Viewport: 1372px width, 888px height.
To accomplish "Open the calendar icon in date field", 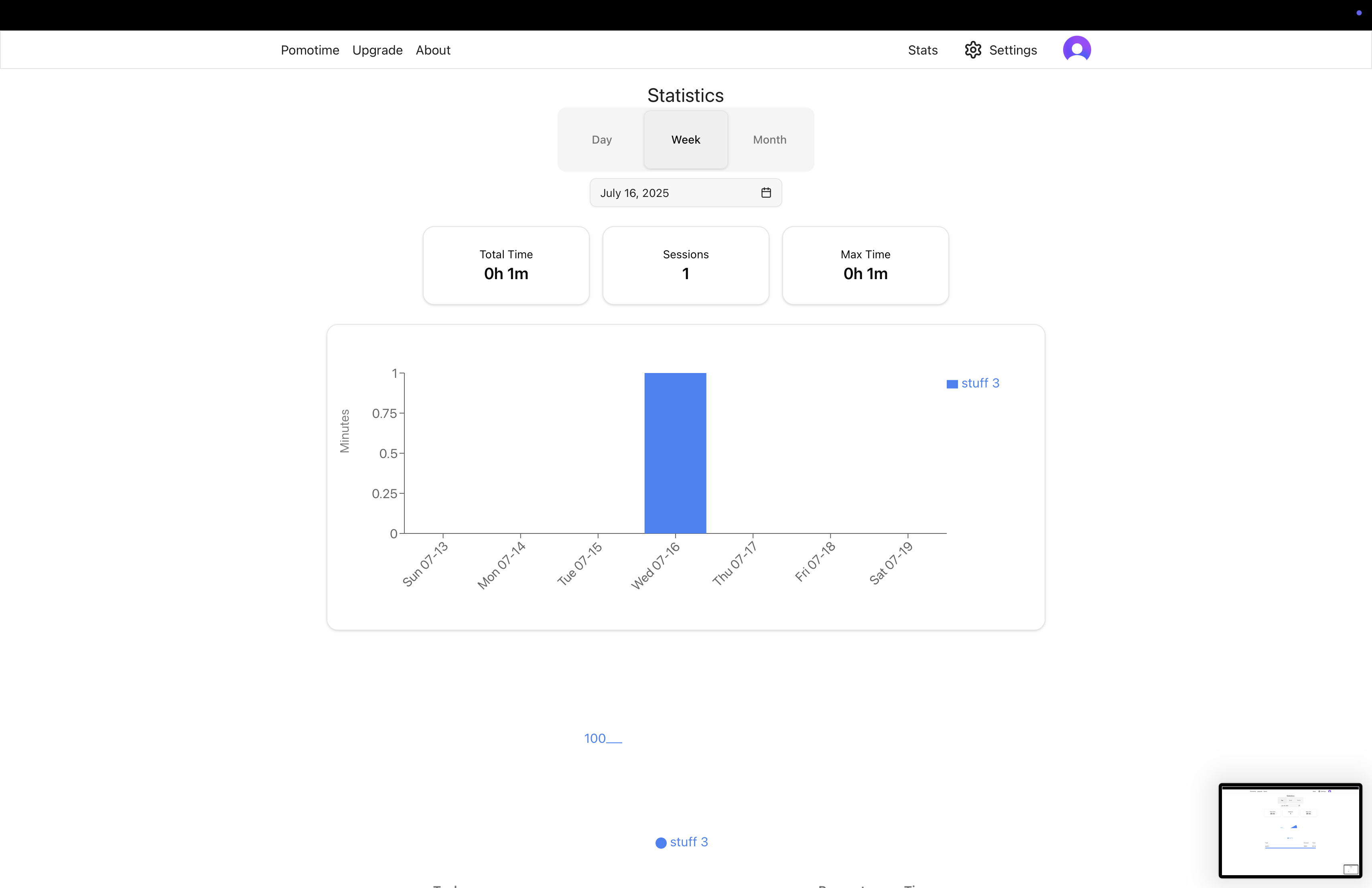I will (766, 193).
